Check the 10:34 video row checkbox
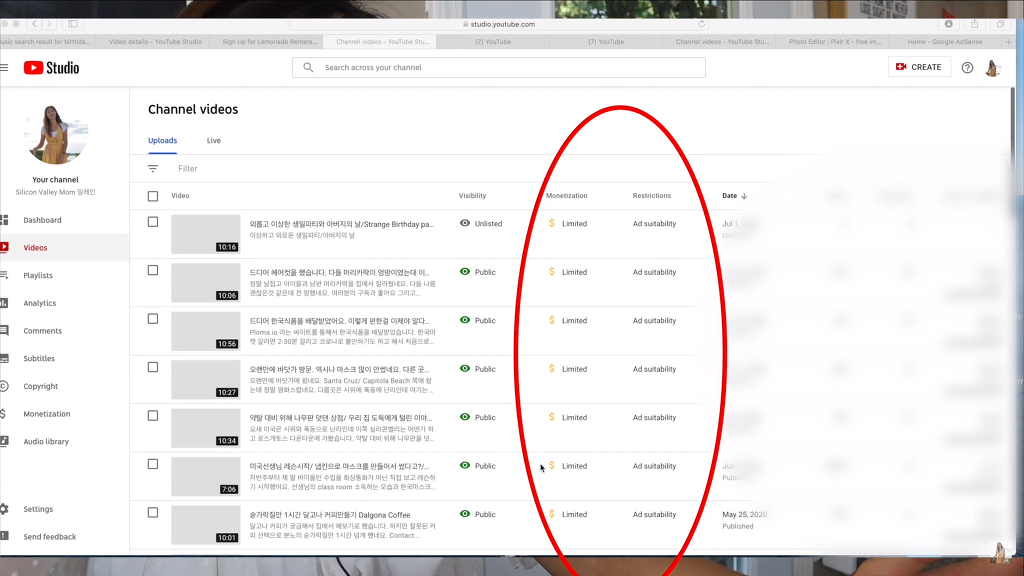This screenshot has height=576, width=1024. tap(153, 415)
